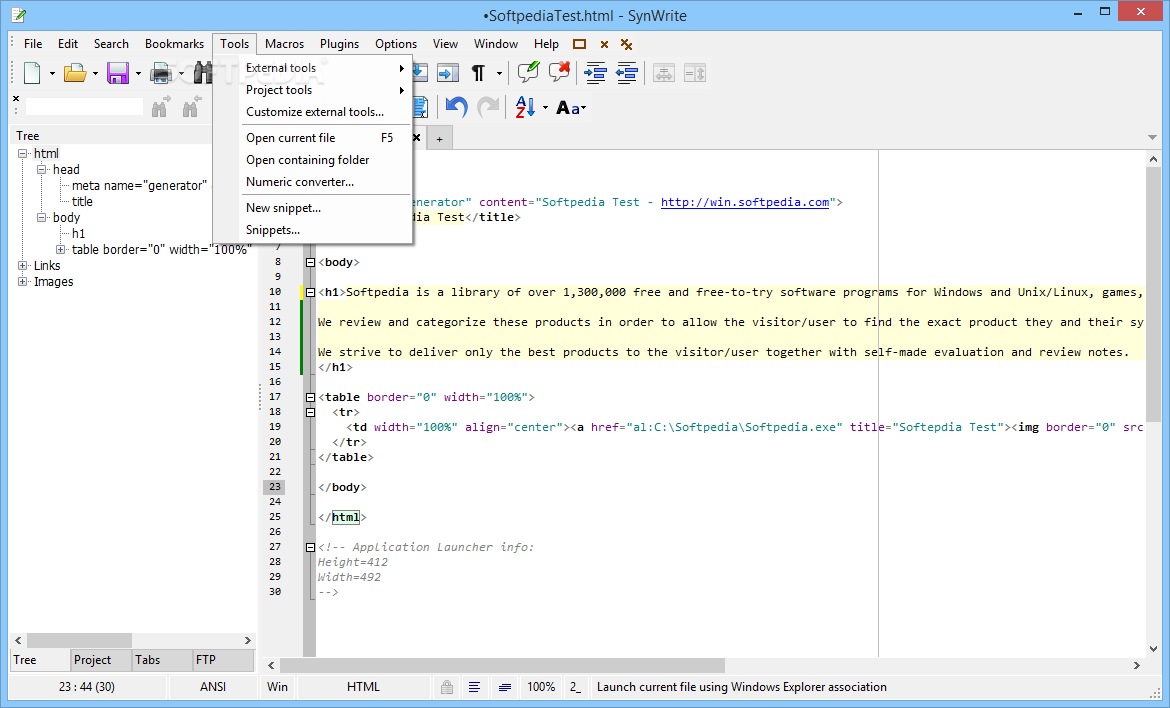Choose Customize external tools...
The width and height of the screenshot is (1170, 708).
[x=315, y=112]
